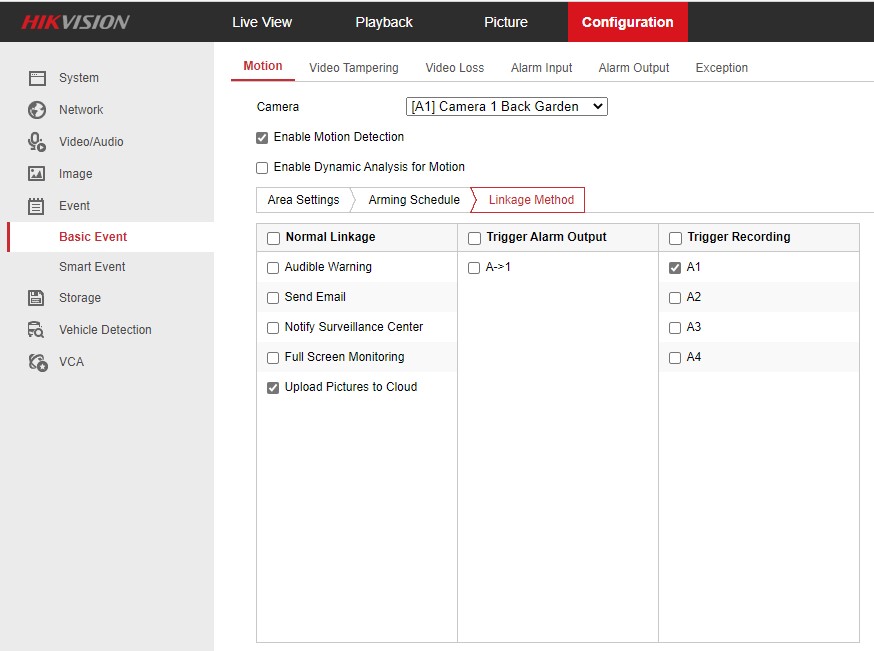Click the Vehicle Detection icon
Viewport: 874px width, 651px height.
[x=37, y=330]
